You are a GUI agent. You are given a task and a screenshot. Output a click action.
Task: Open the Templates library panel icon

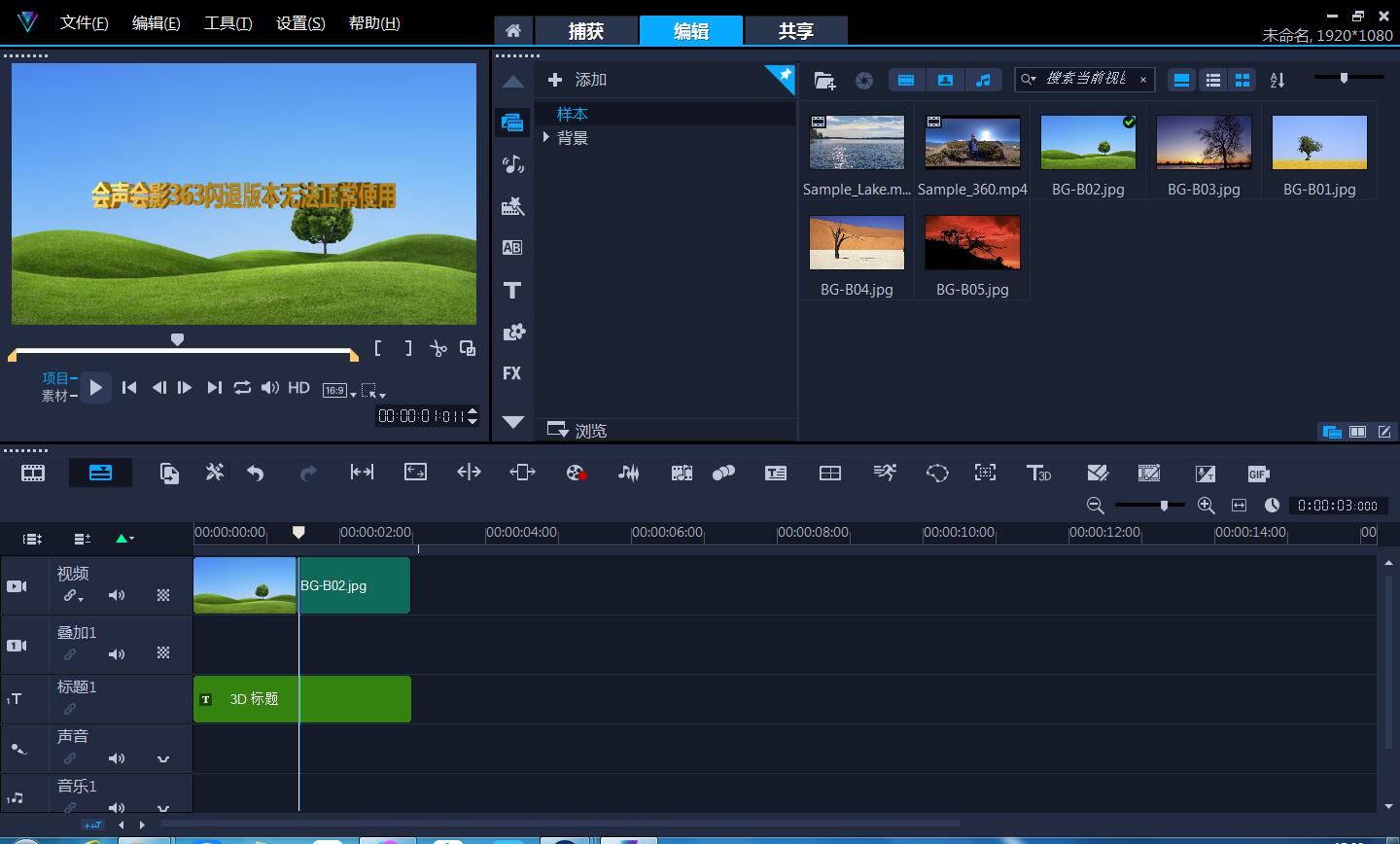[x=512, y=206]
